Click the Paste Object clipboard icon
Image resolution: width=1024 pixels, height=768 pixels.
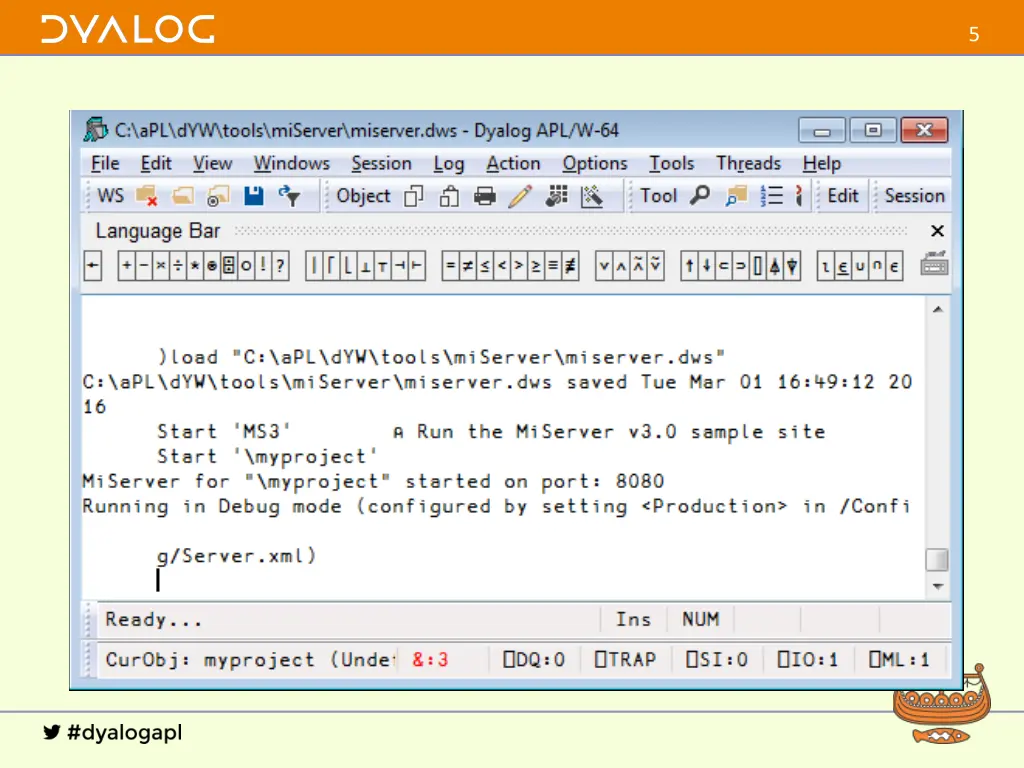coord(449,196)
